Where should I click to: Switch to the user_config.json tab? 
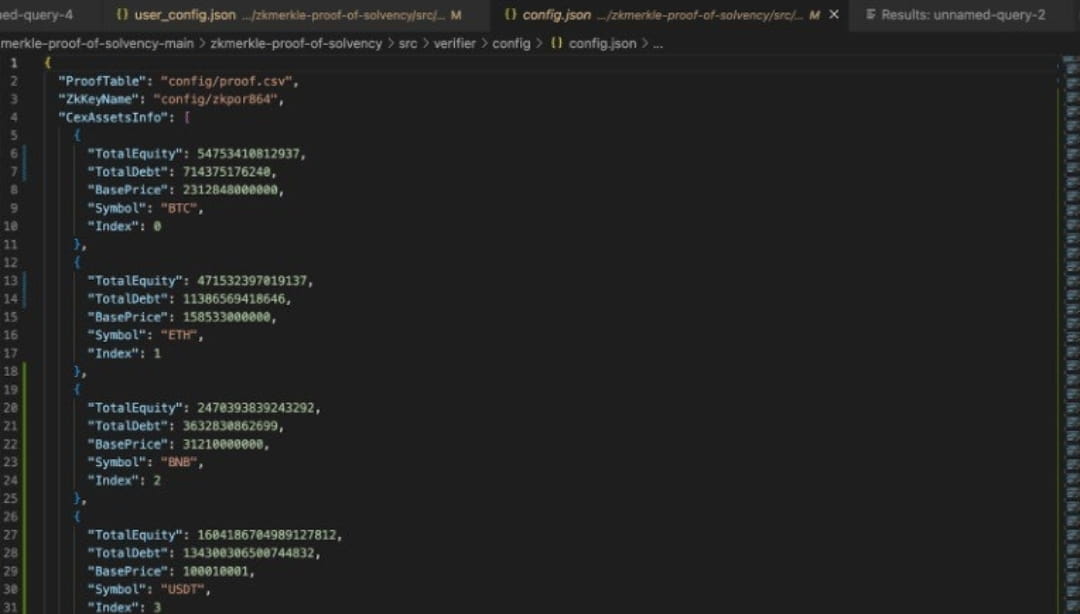289,14
